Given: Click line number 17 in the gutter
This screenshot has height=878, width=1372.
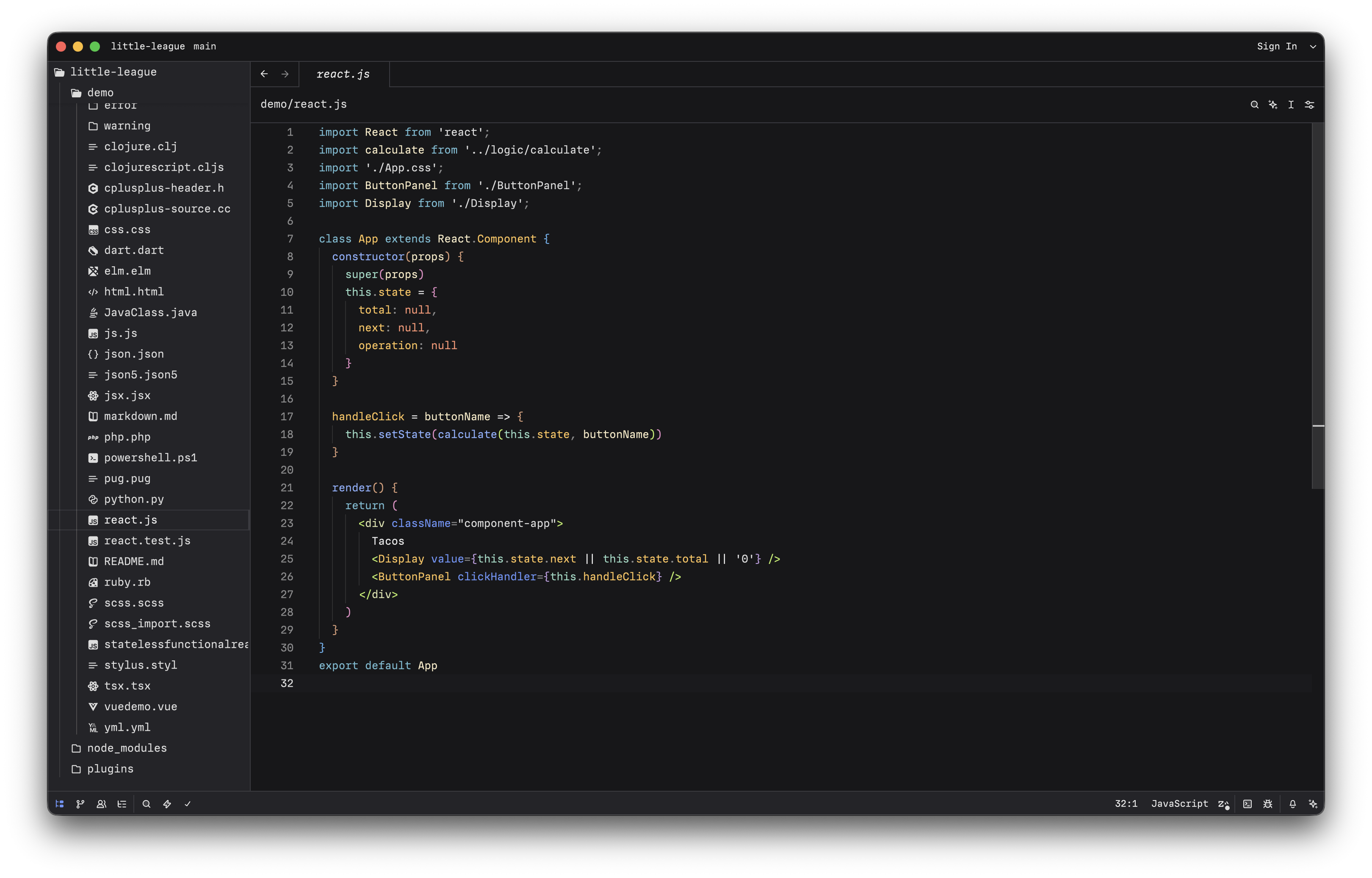Looking at the screenshot, I should [286, 417].
